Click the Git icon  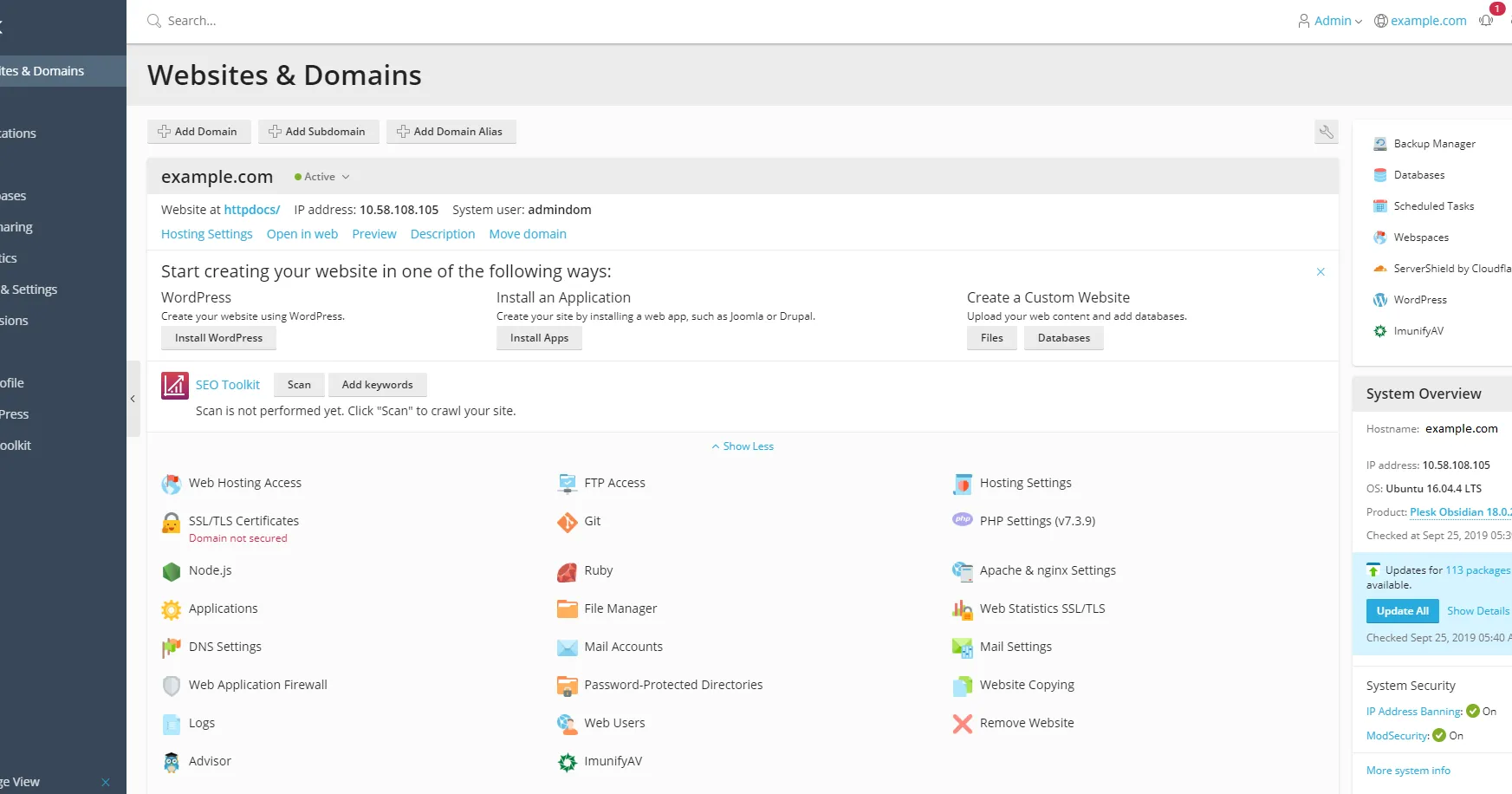point(567,522)
